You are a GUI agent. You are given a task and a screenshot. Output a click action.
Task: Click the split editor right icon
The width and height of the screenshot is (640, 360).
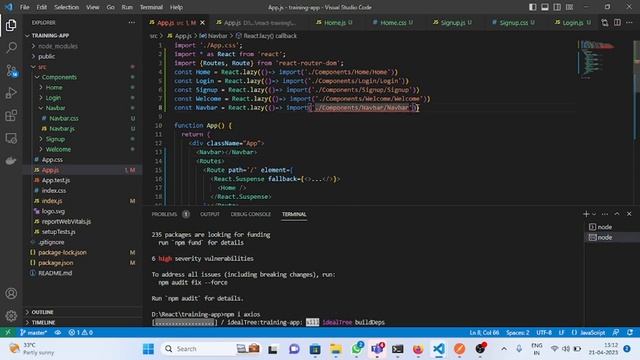(x=617, y=22)
